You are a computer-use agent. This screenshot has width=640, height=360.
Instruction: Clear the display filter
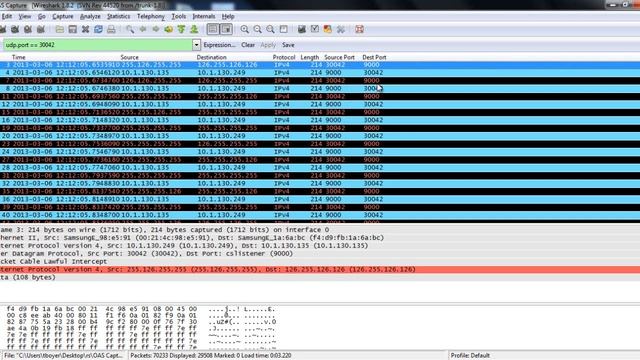point(248,45)
